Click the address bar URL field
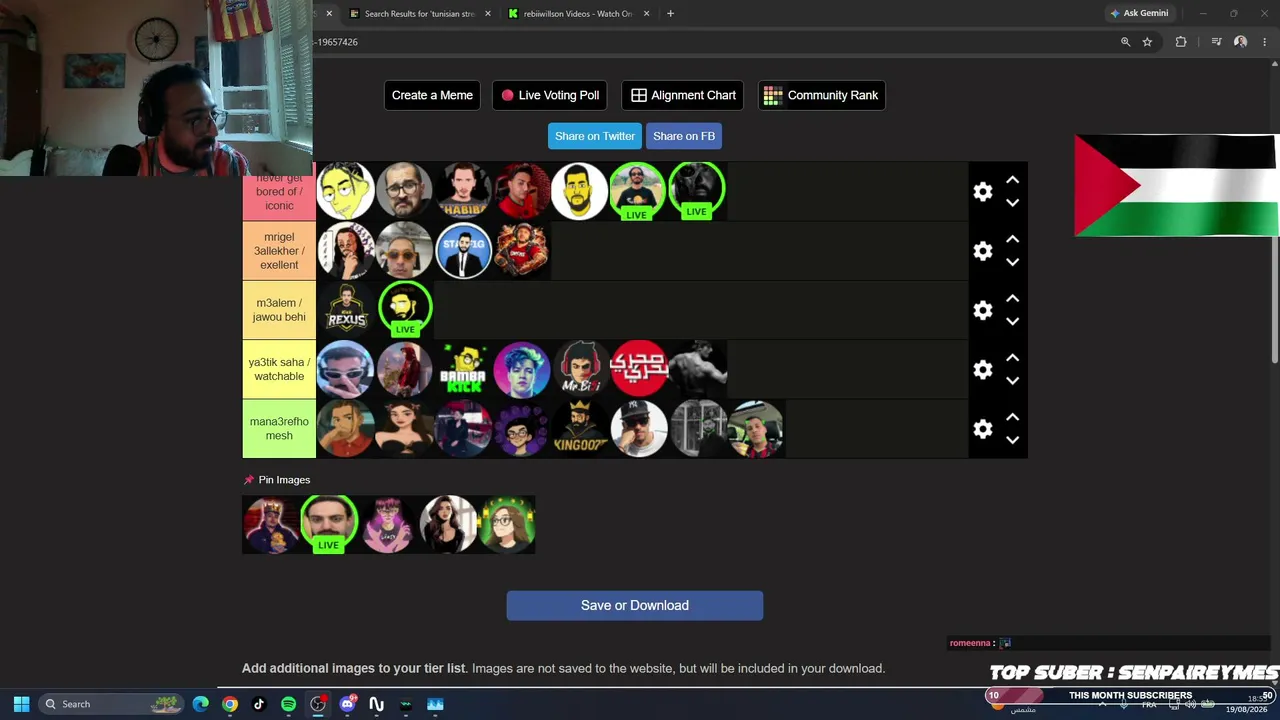 tap(712, 42)
